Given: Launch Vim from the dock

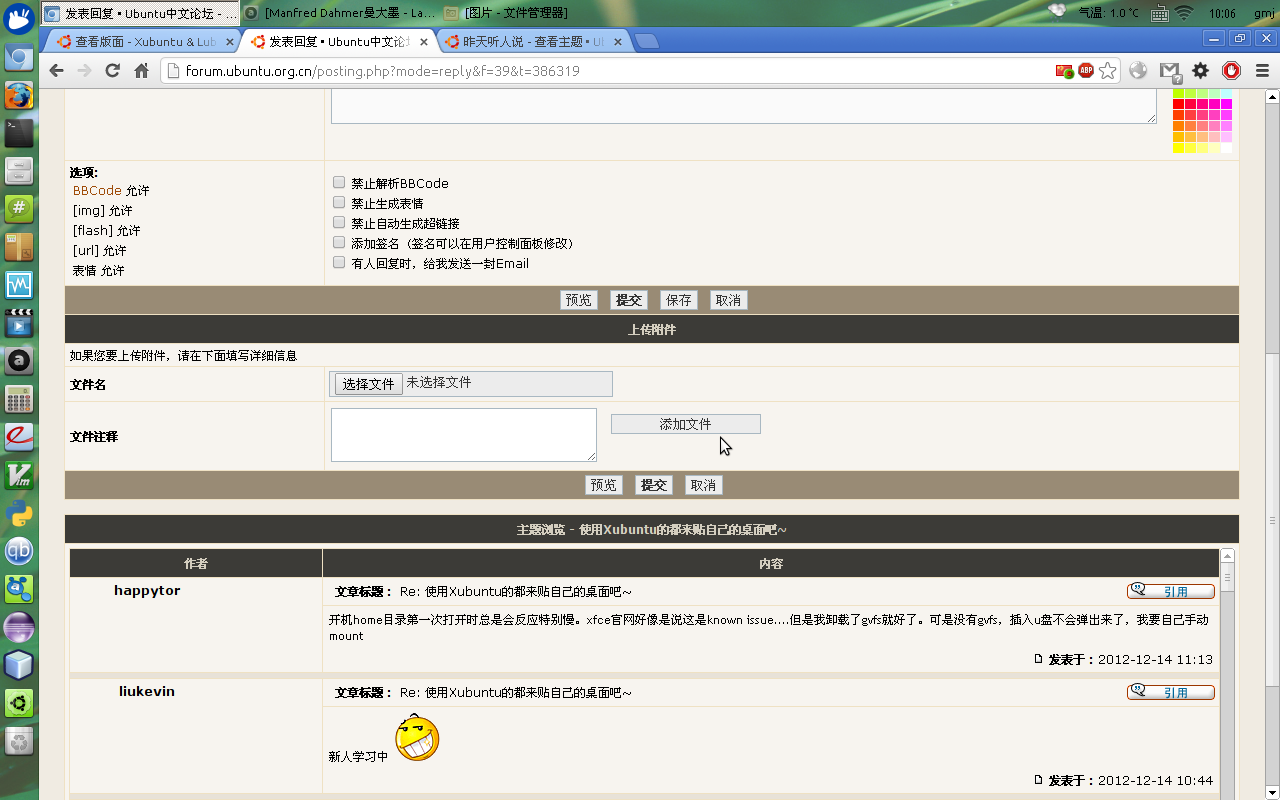Looking at the screenshot, I should click(19, 475).
